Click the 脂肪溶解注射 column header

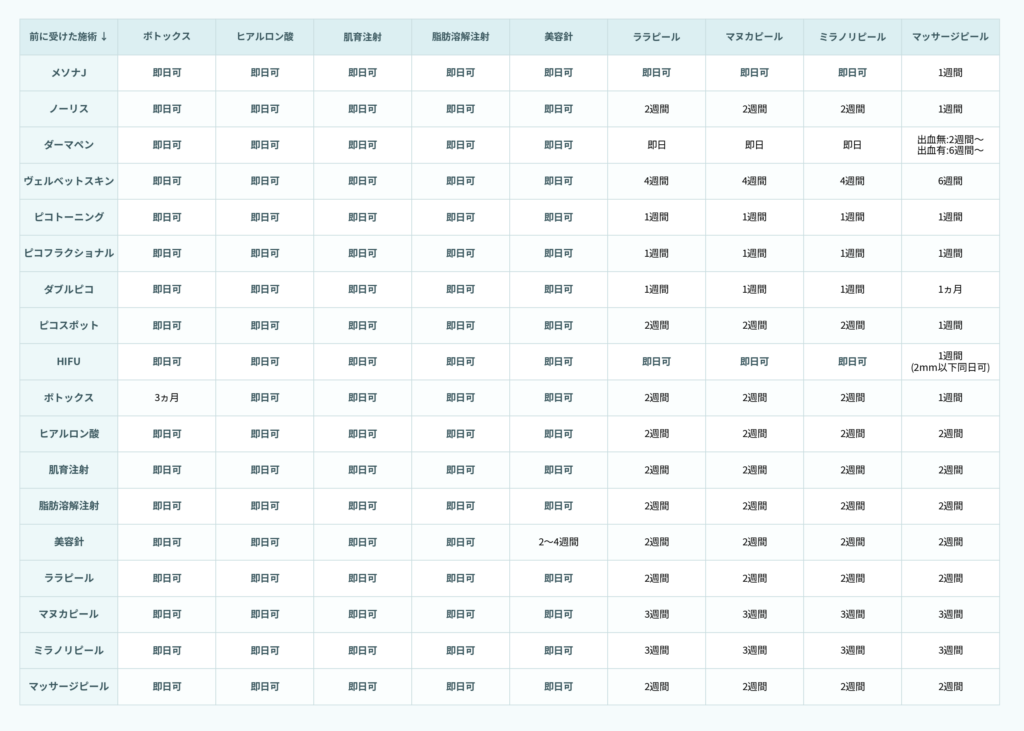click(460, 37)
